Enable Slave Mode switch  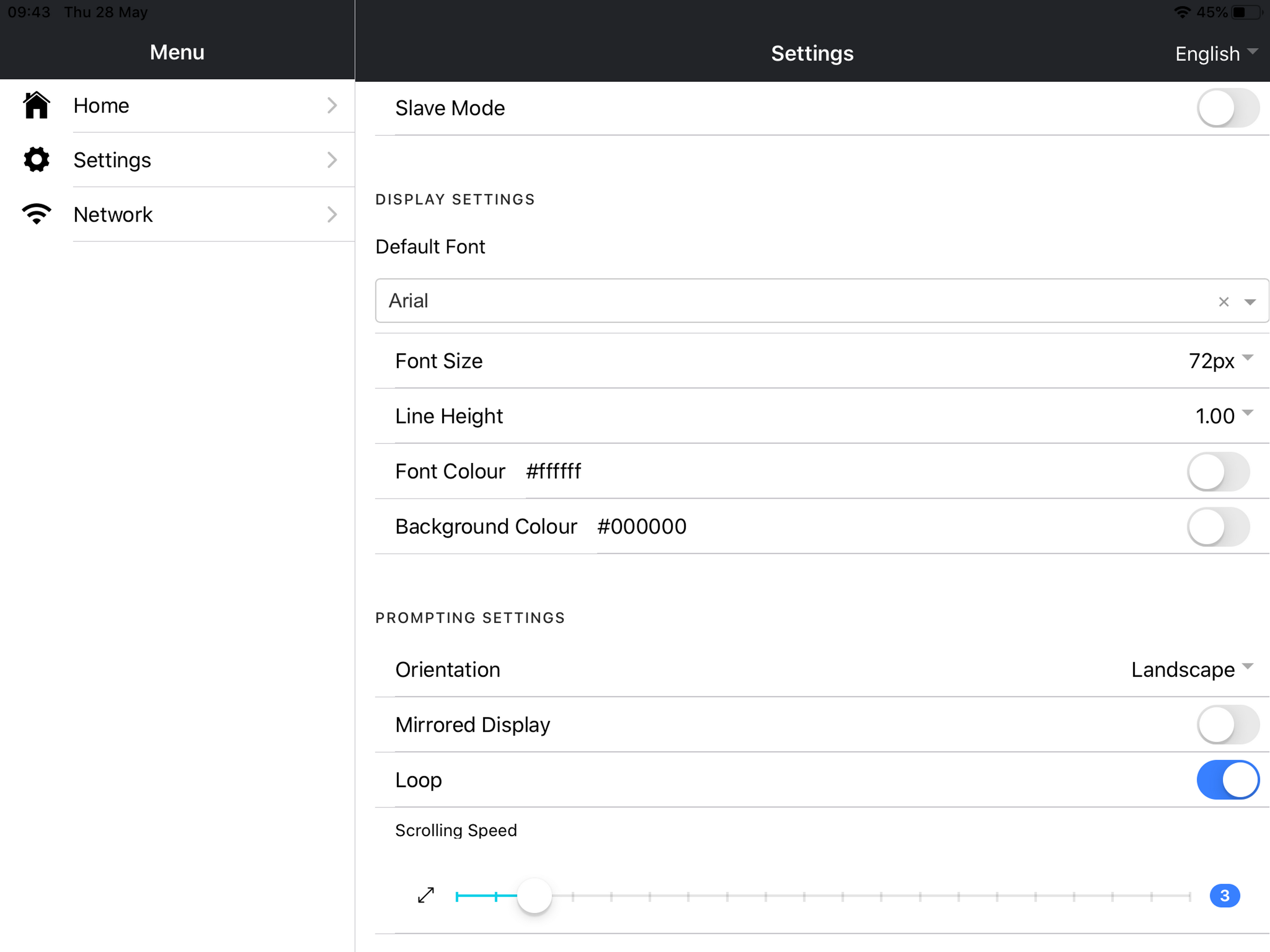[x=1228, y=108]
